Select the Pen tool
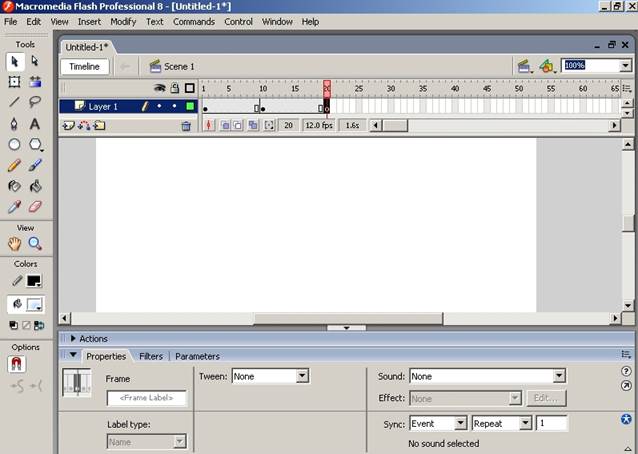 click(x=14, y=123)
